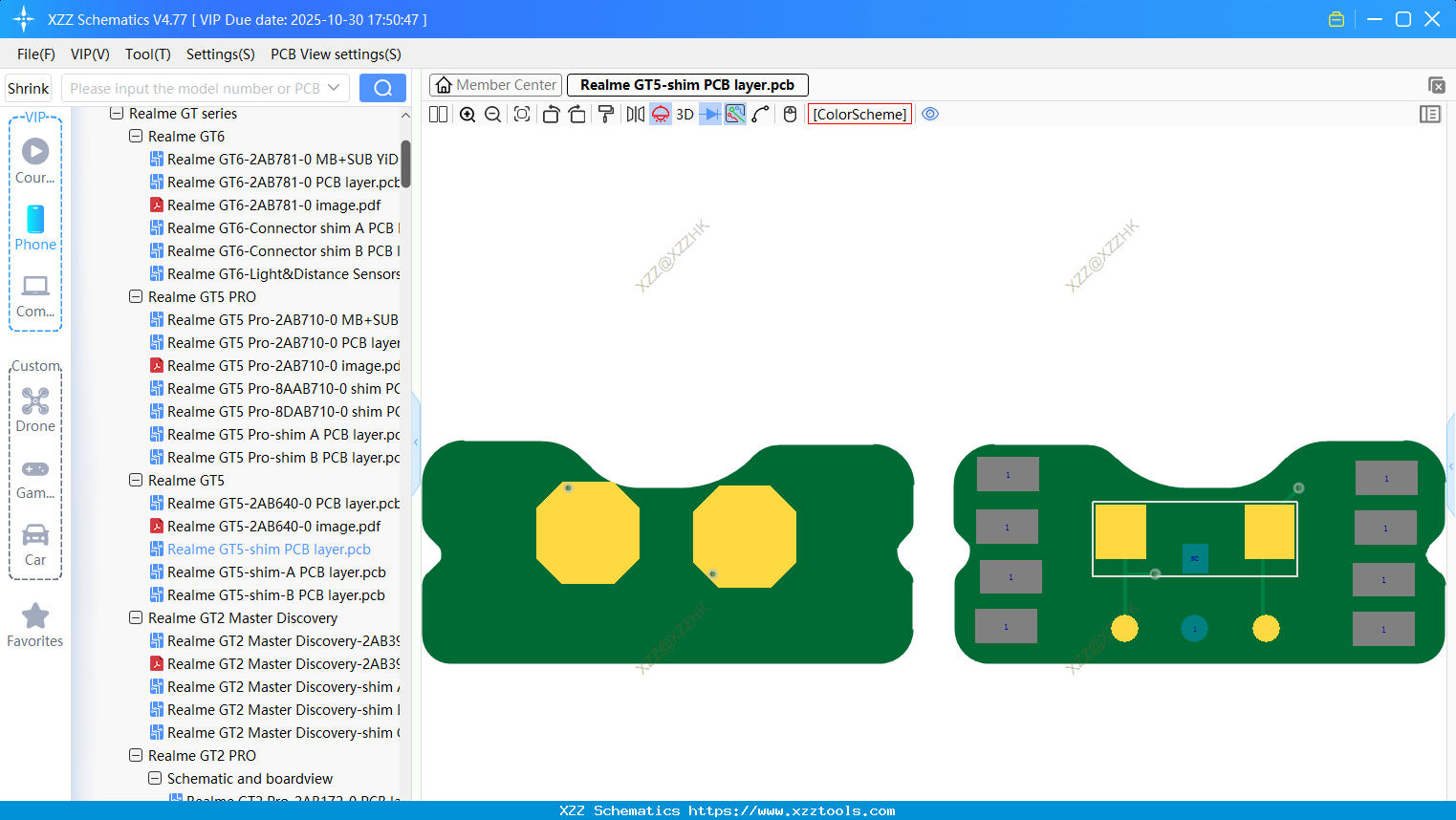
Task: Open Realme GT6-2AB781-0 image.pdf
Action: (x=273, y=205)
